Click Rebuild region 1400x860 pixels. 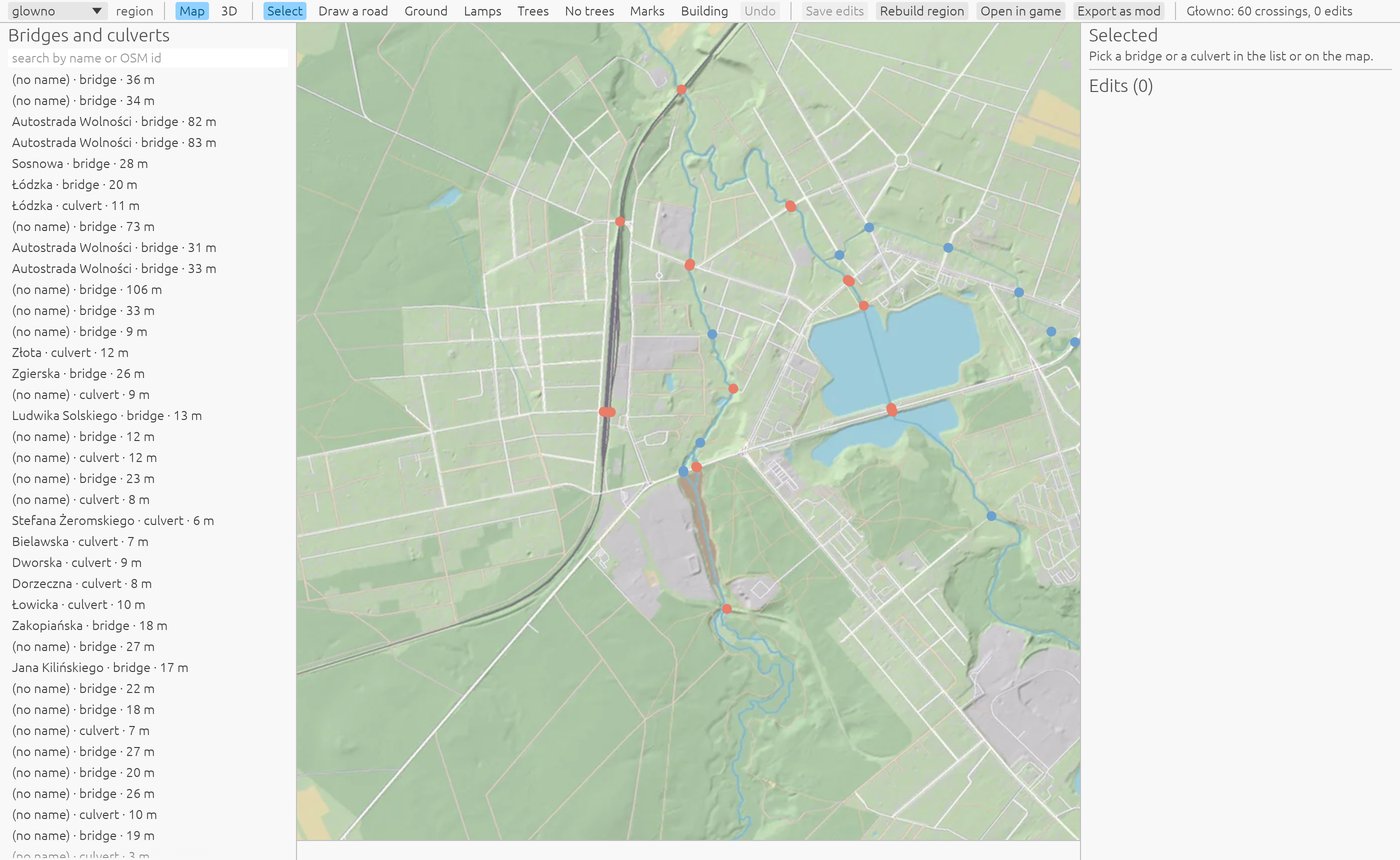[922, 11]
